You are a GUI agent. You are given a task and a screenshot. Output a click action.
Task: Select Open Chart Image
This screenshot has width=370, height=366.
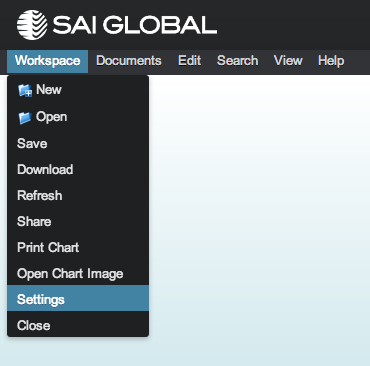point(78,274)
